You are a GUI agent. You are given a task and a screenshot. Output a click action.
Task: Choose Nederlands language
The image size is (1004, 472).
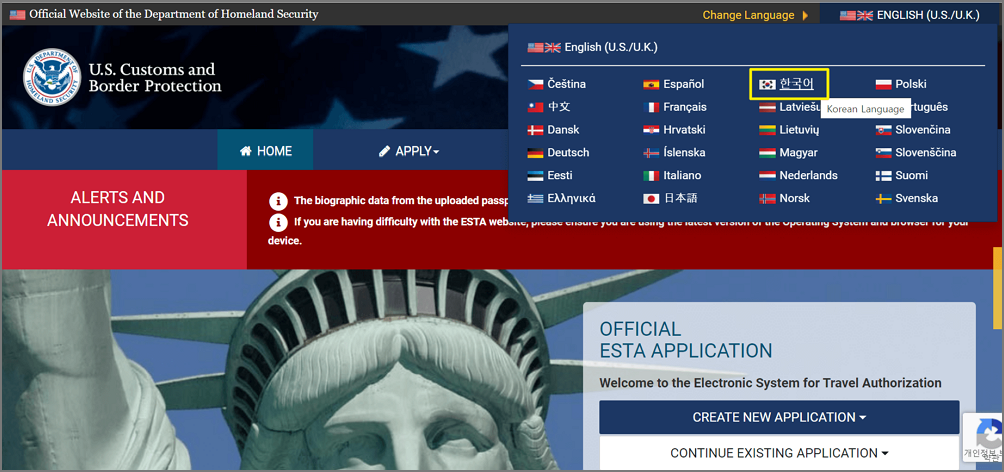click(x=808, y=175)
